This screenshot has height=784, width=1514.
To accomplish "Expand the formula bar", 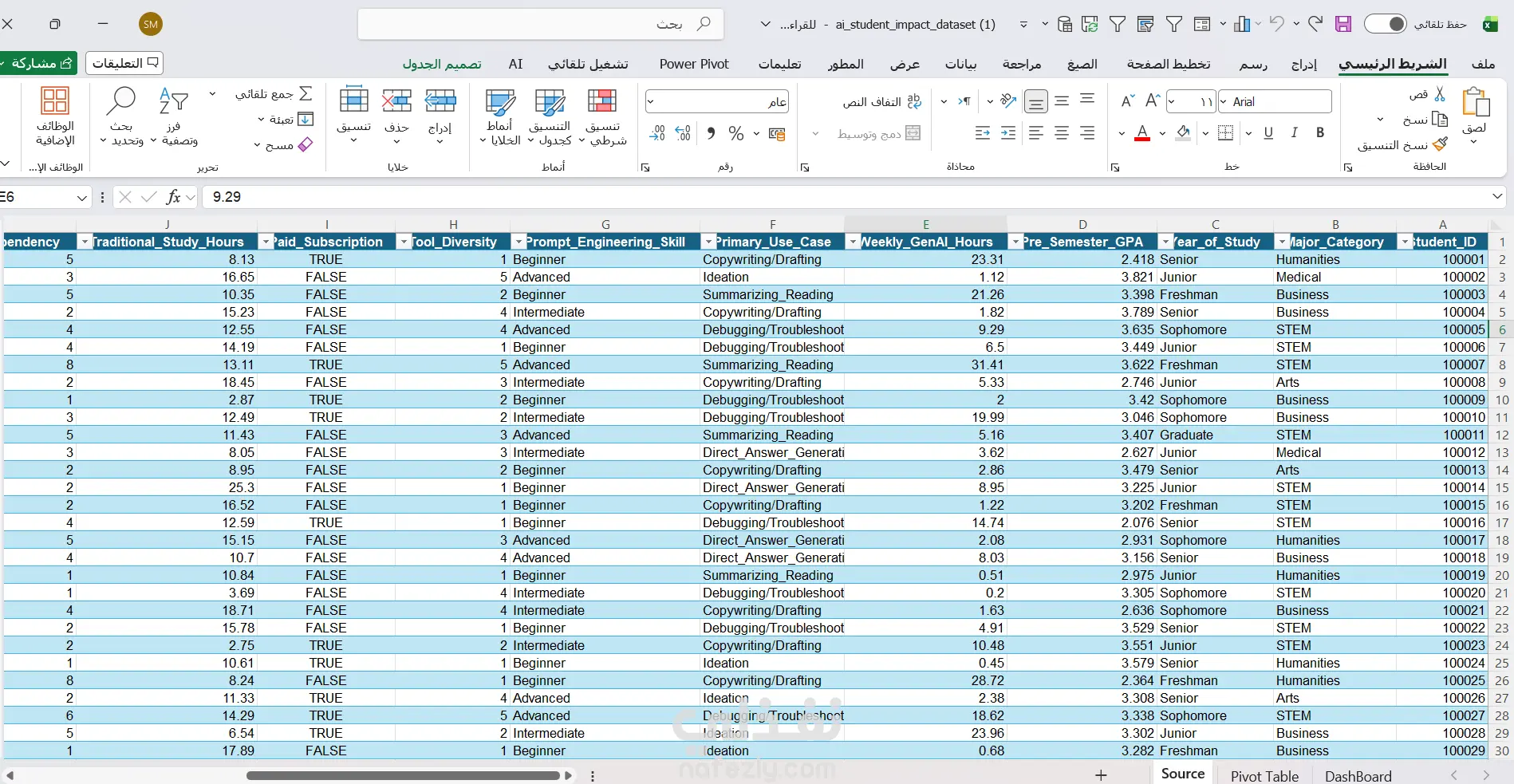I will click(1497, 196).
